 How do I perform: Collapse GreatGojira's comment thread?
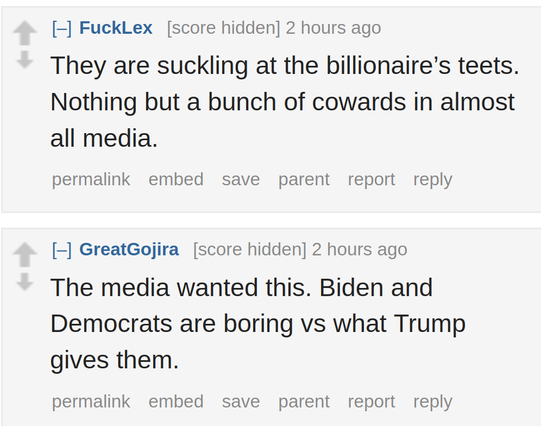point(62,250)
